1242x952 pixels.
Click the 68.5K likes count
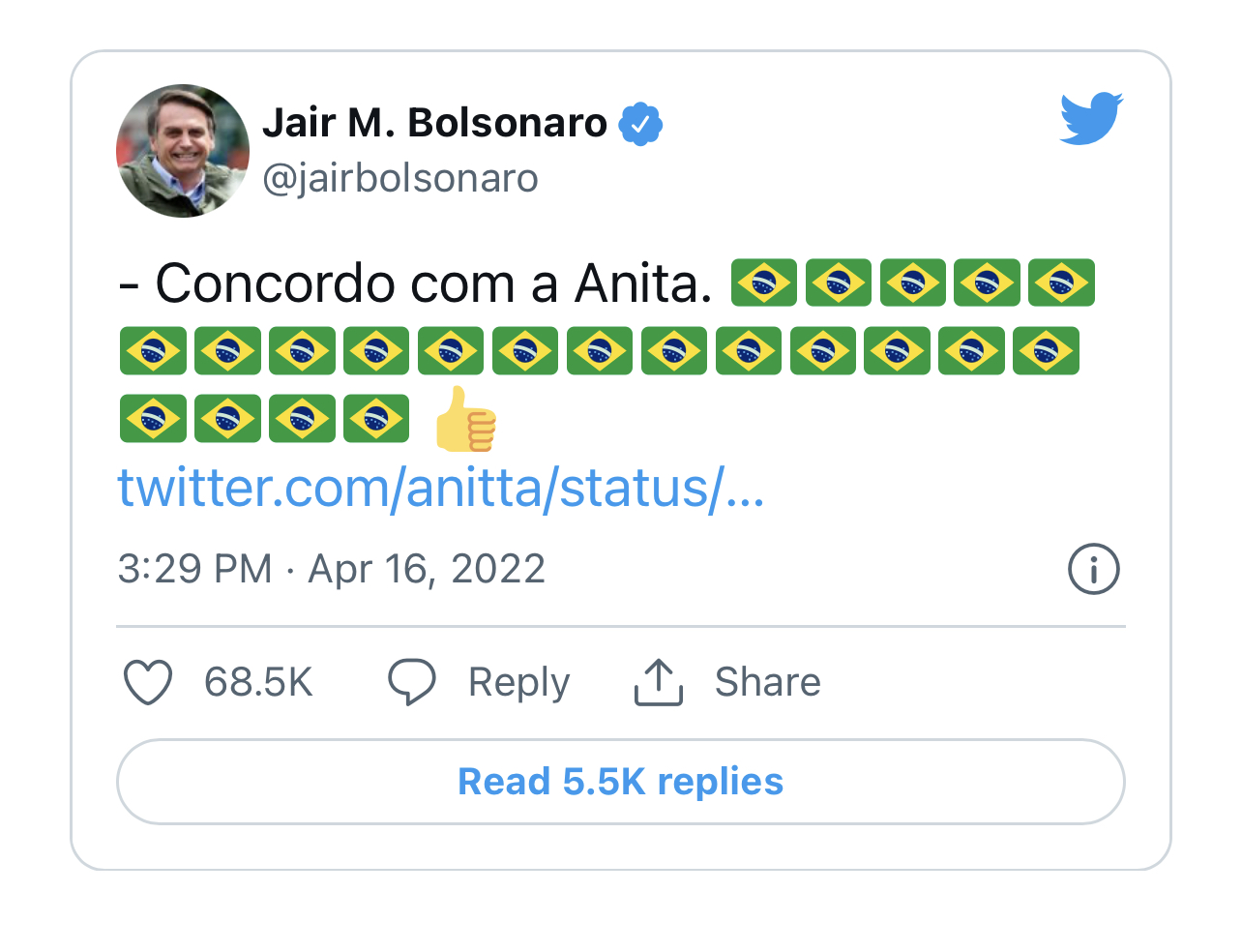point(258,682)
